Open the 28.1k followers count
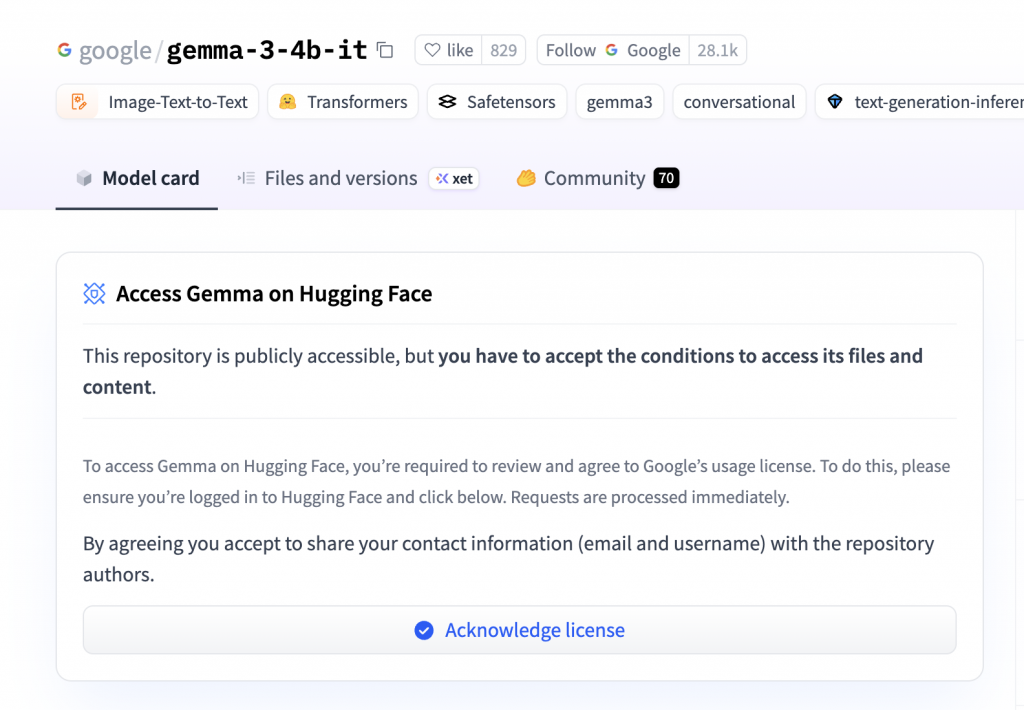This screenshot has height=710, width=1024. 718,50
